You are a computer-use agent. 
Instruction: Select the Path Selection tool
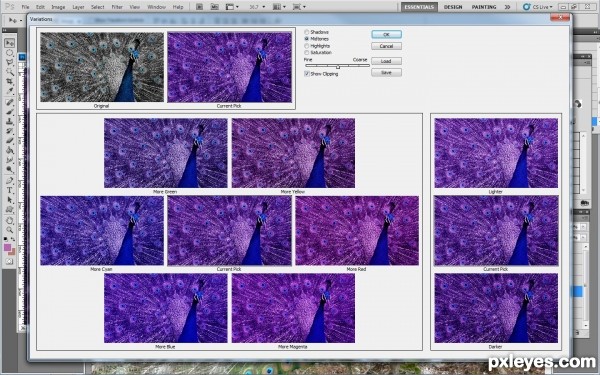tap(10, 200)
